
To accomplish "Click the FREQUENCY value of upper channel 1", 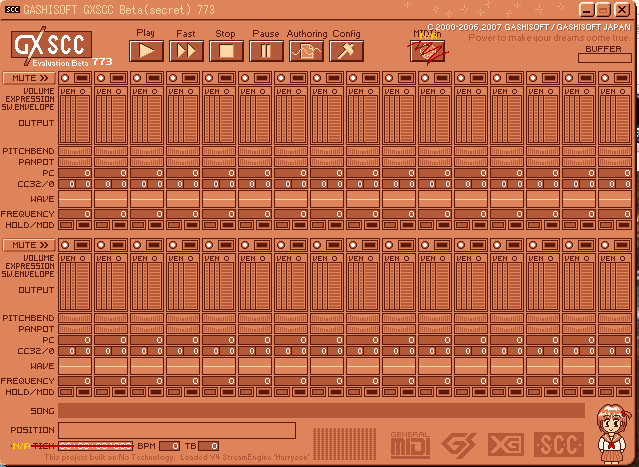I will pyautogui.click(x=75, y=214).
